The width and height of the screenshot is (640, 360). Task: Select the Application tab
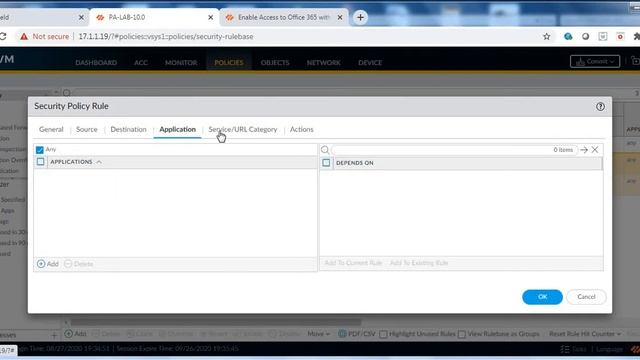point(178,129)
